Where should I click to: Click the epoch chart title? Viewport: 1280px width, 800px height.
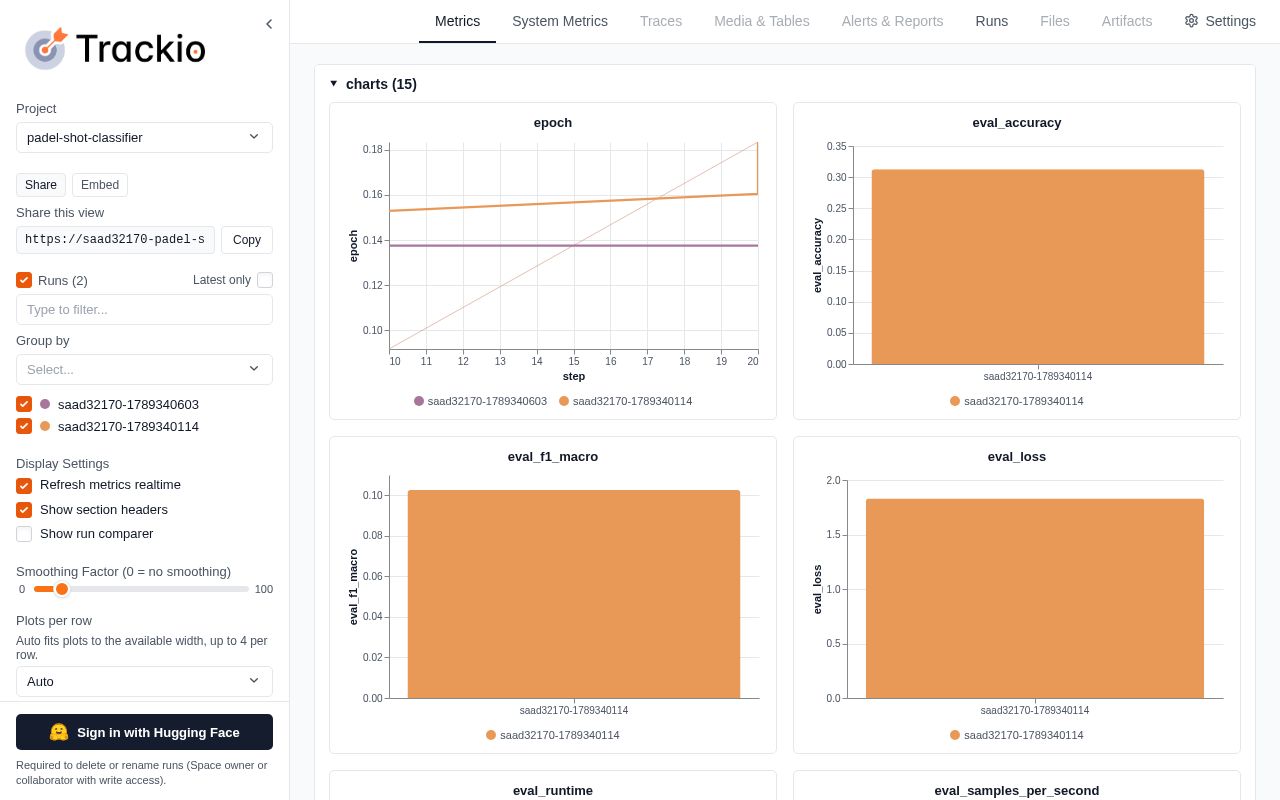pyautogui.click(x=553, y=123)
